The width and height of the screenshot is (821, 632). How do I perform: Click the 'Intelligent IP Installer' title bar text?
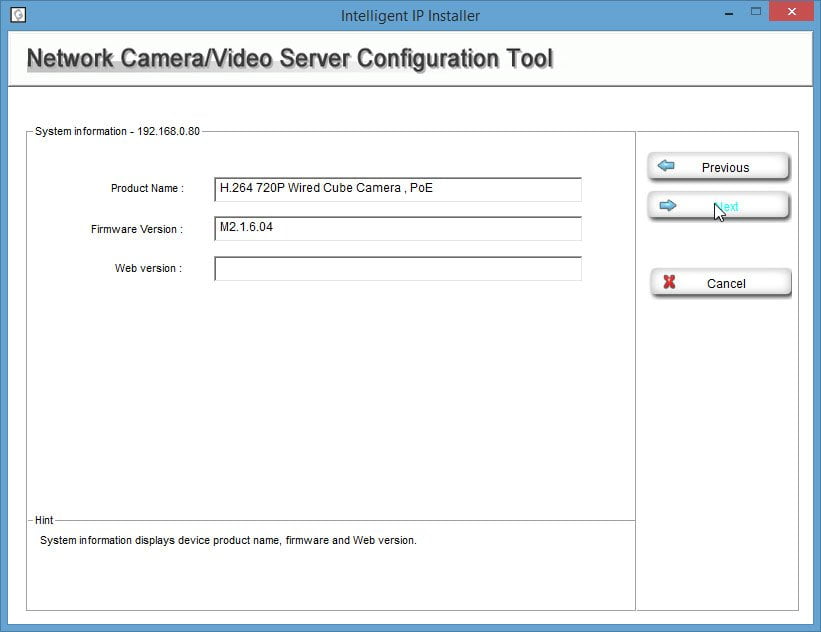[x=410, y=16]
